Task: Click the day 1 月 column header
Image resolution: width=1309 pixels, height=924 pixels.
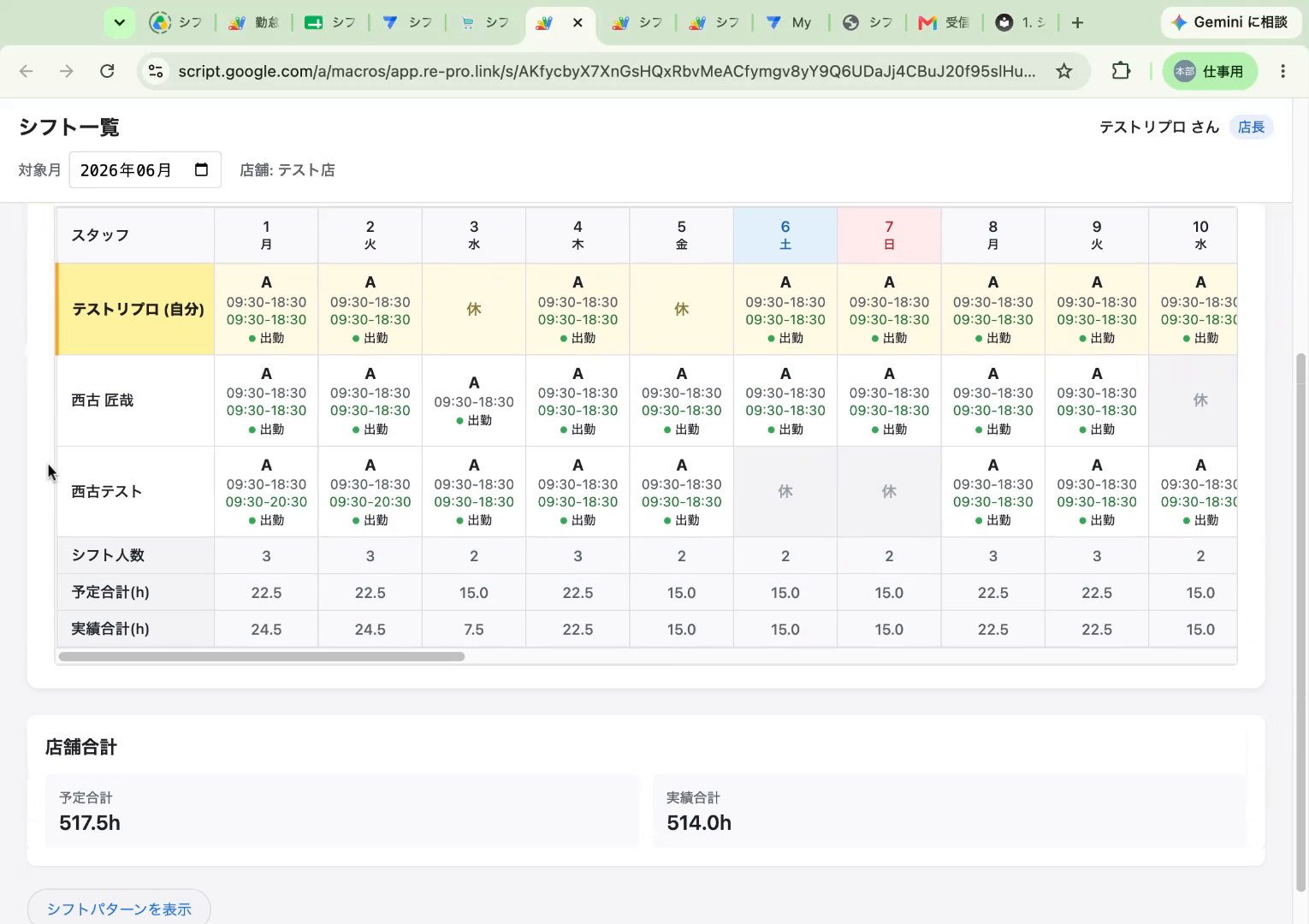Action: [266, 235]
